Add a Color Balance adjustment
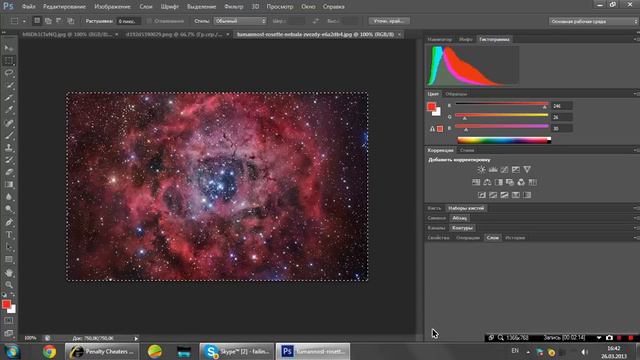 pyautogui.click(x=487, y=182)
